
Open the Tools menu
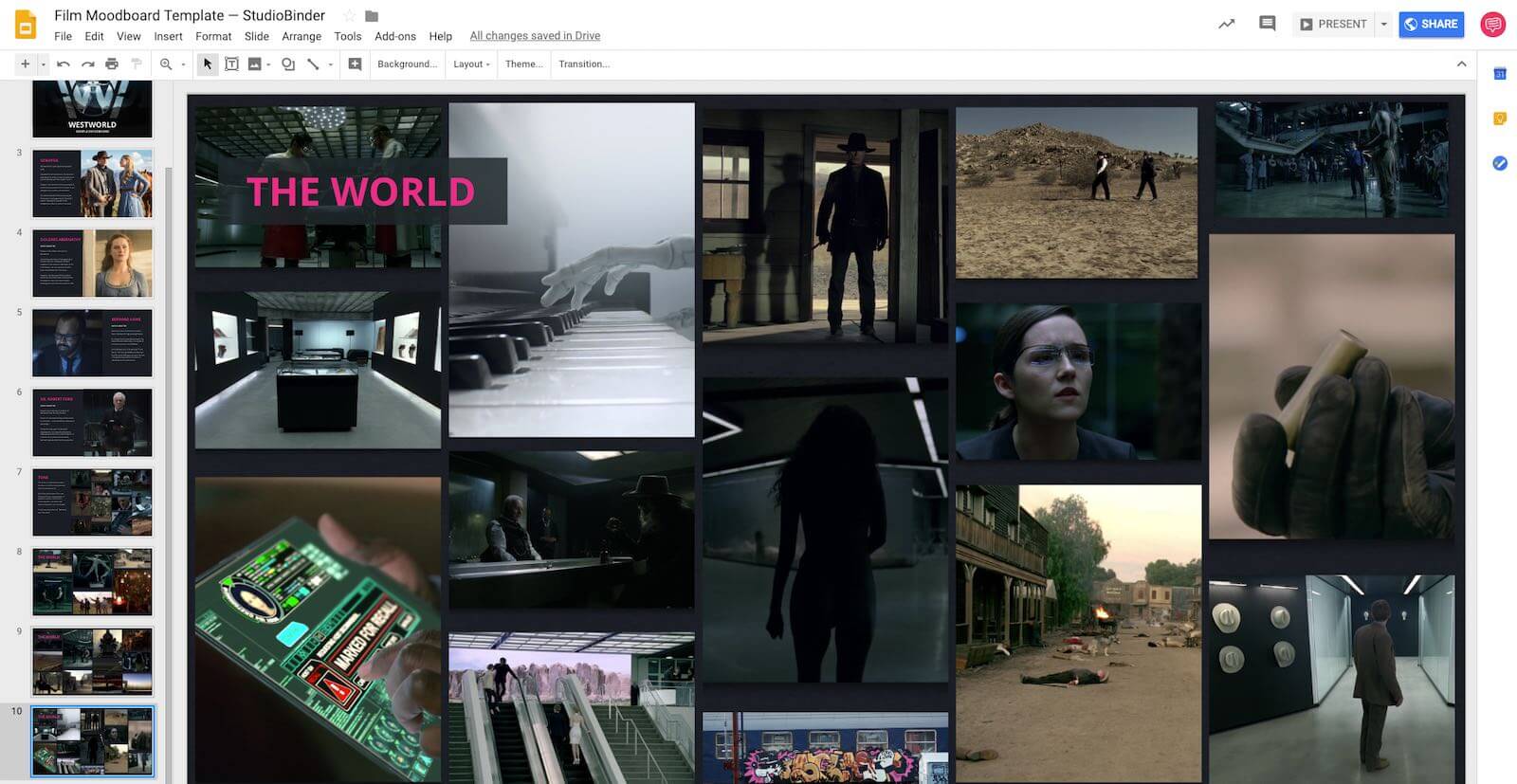tap(347, 36)
